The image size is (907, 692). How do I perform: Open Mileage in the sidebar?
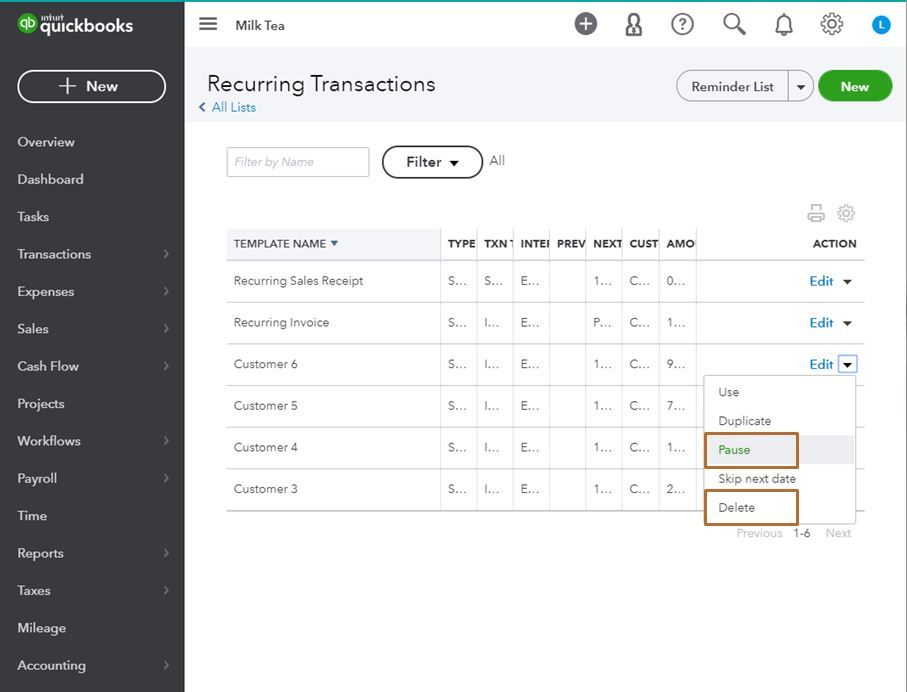tap(42, 628)
